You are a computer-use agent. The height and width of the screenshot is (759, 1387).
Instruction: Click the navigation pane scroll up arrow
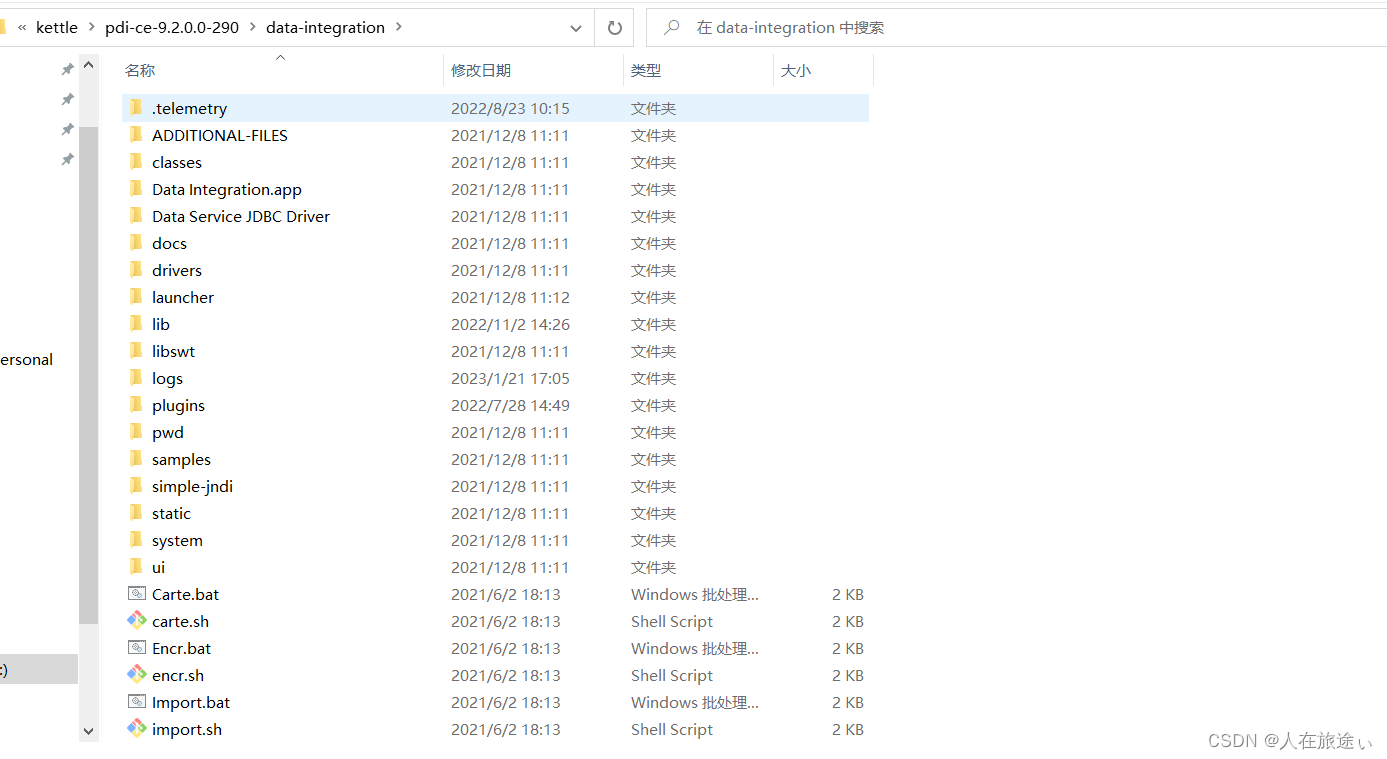(89, 66)
